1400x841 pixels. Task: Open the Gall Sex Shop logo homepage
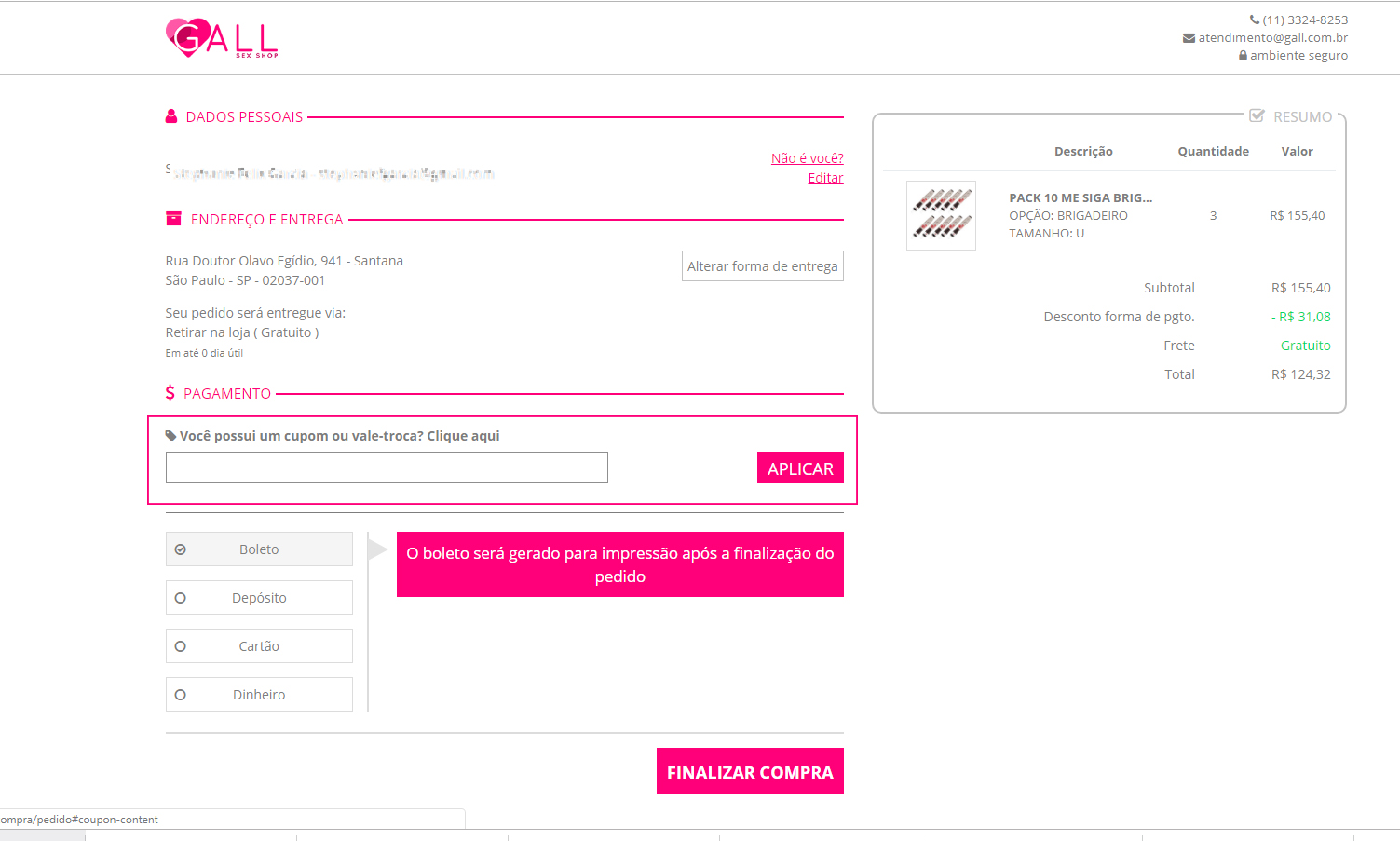(x=222, y=38)
